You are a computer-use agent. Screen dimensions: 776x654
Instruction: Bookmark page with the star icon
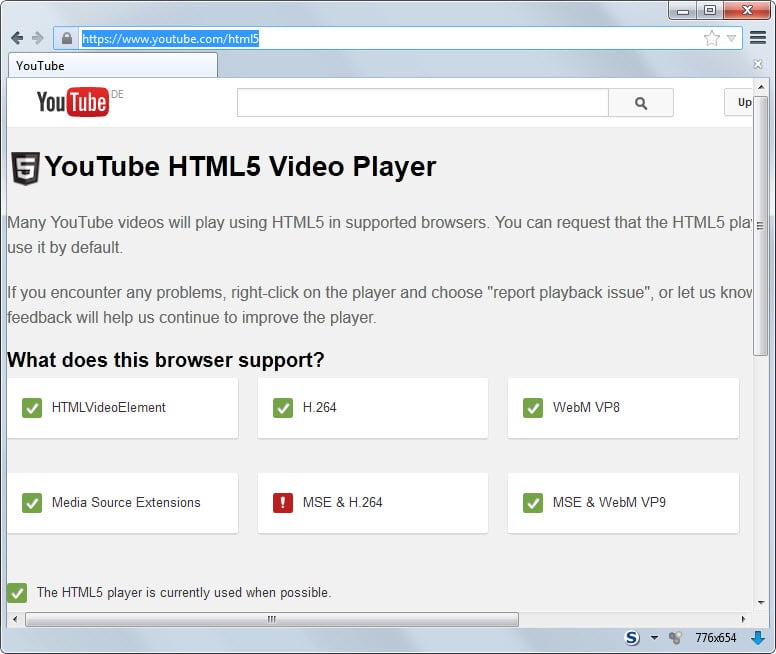tap(712, 38)
